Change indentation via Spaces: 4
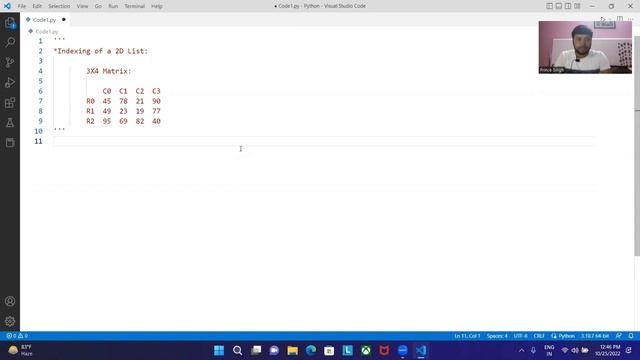Screen dimensions: 640x360 497,336
